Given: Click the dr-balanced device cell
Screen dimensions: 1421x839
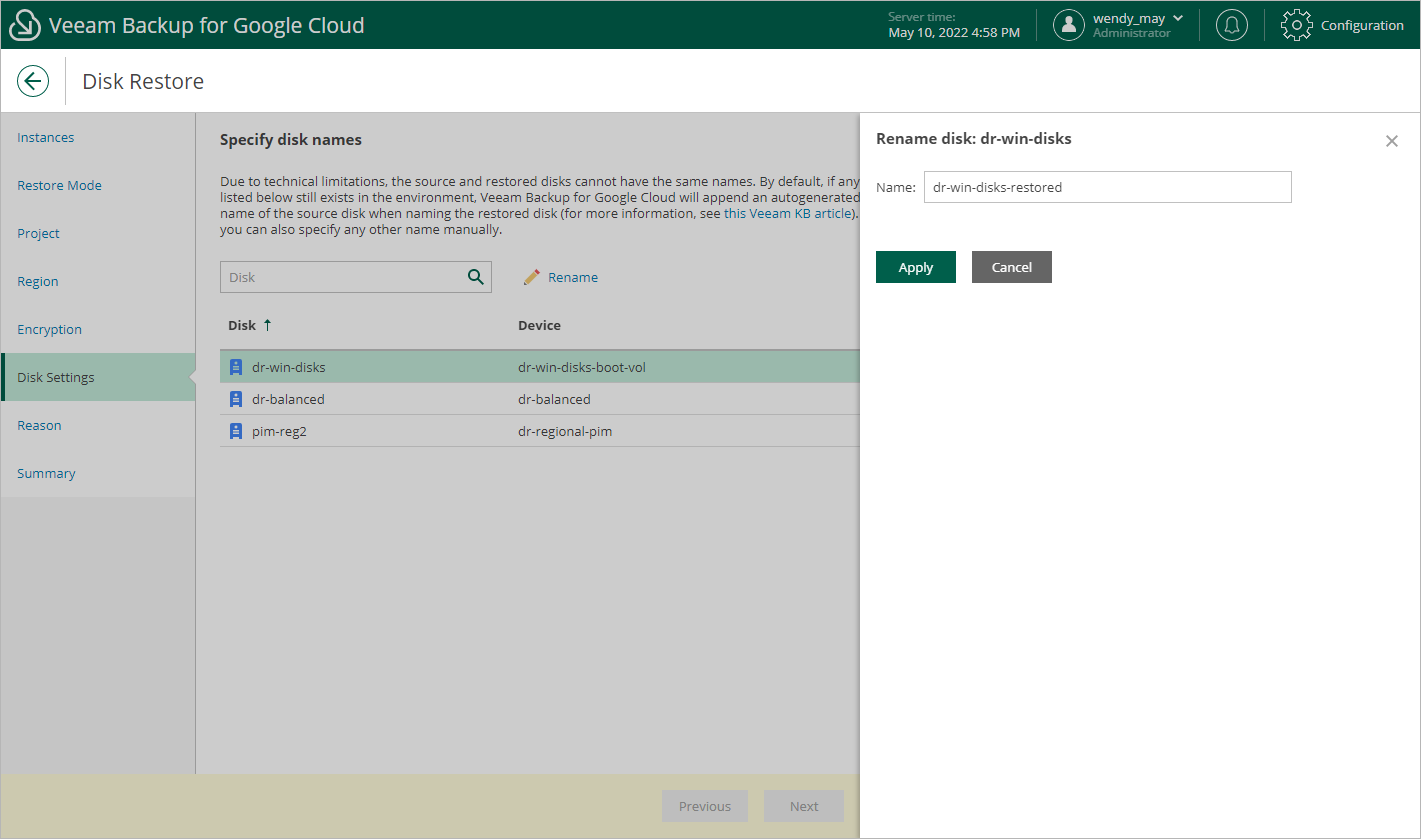Looking at the screenshot, I should (x=554, y=399).
